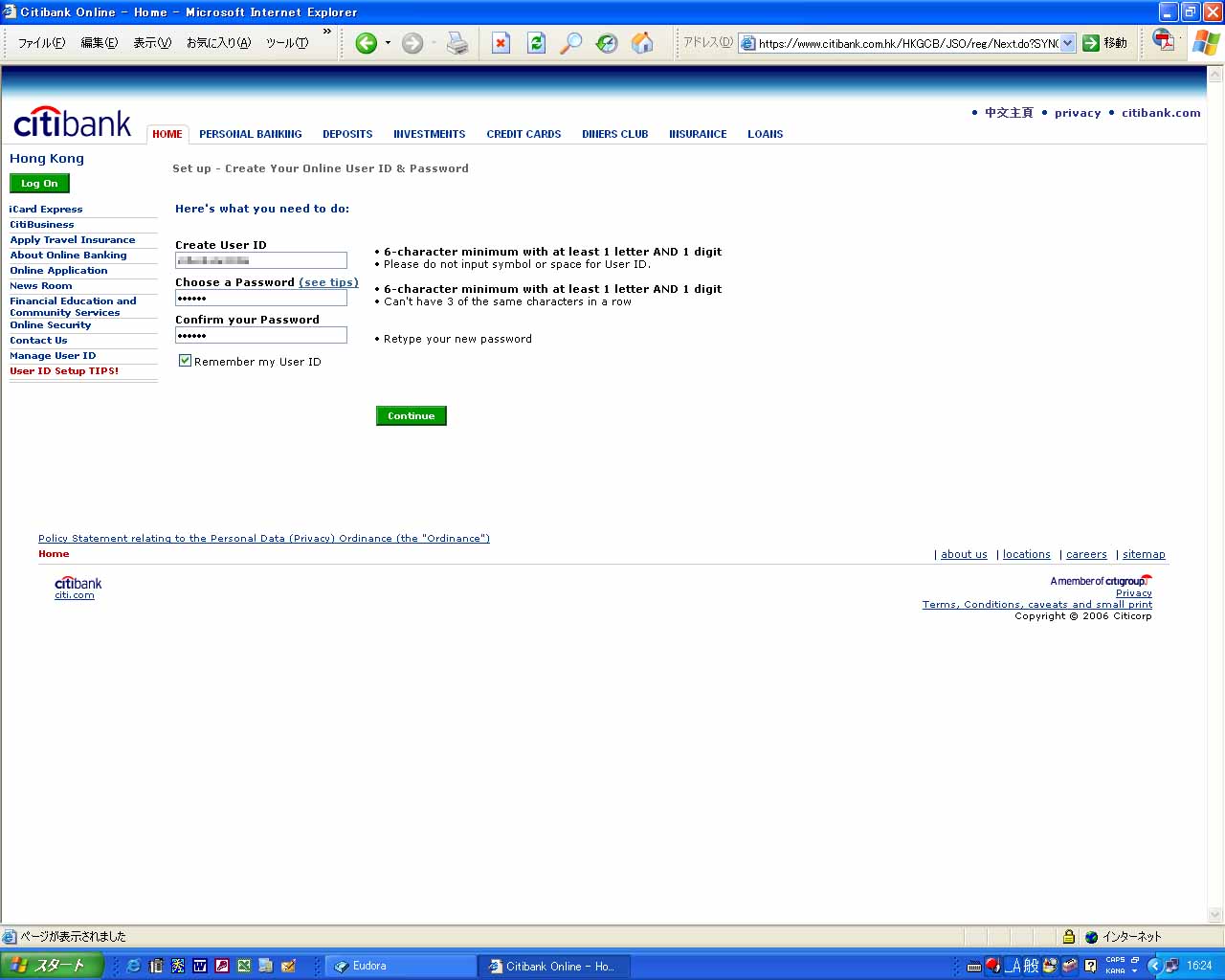Open the address bar dropdown arrow
The image size is (1225, 980).
1068,43
